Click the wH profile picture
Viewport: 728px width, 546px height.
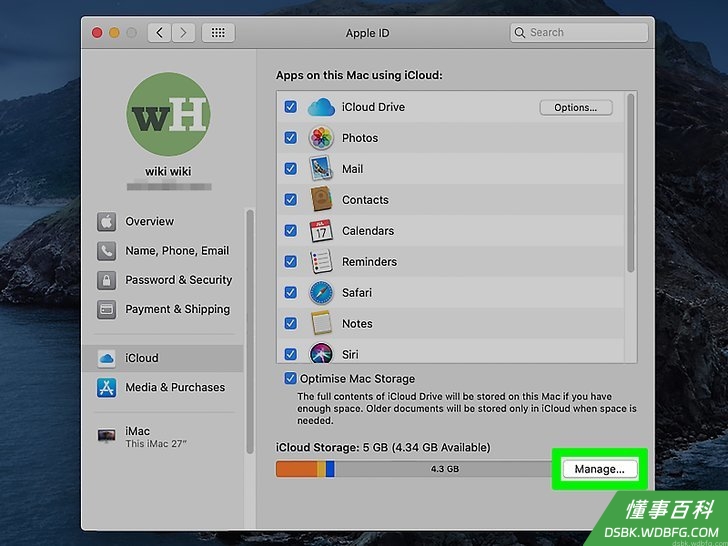click(x=168, y=114)
